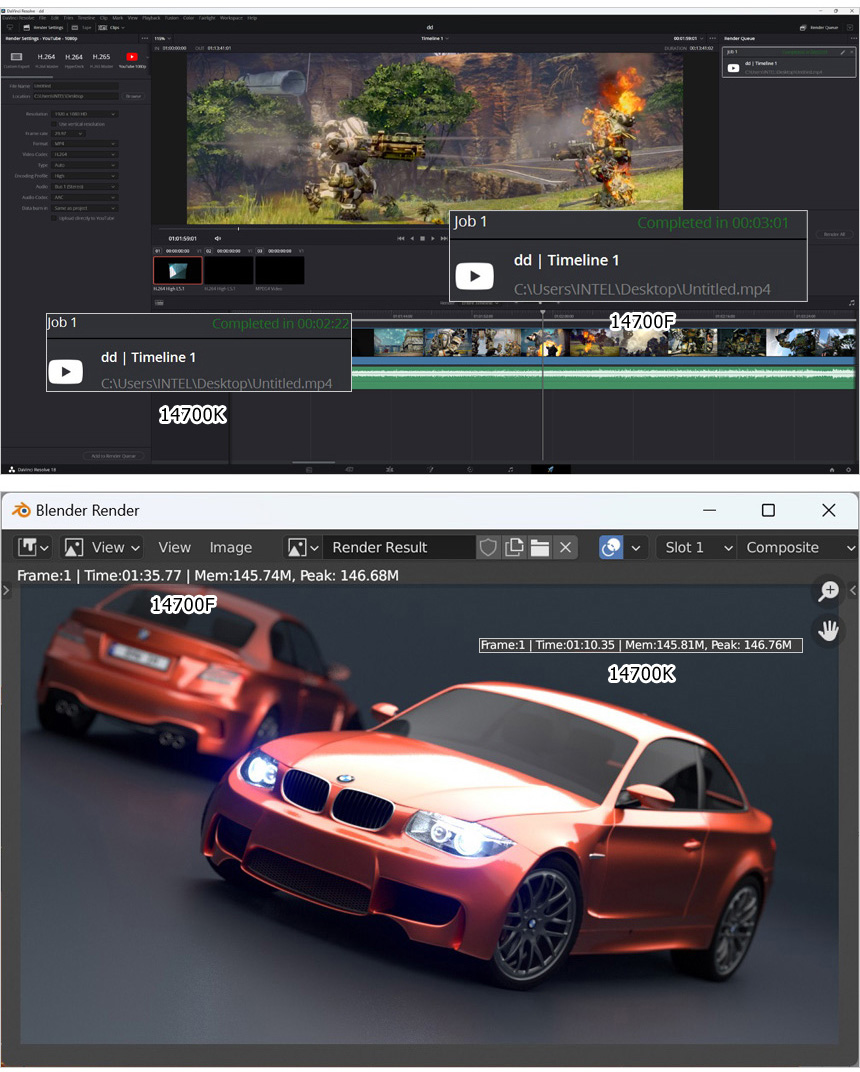Image resolution: width=860 pixels, height=1072 pixels.
Task: Enable Use vertical resolution checkbox
Action: (x=53, y=124)
